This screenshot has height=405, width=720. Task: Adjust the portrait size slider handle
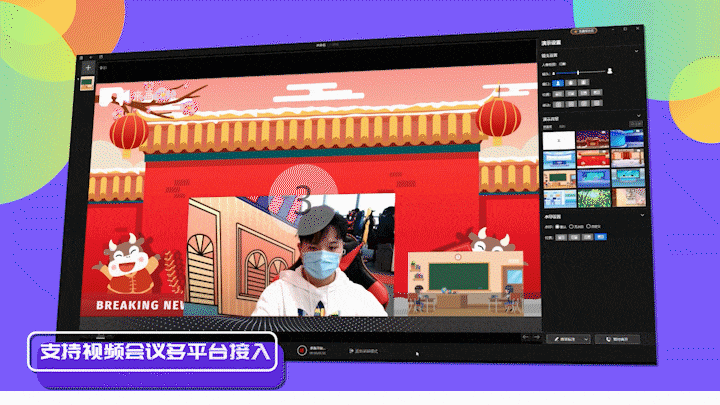pyautogui.click(x=578, y=73)
